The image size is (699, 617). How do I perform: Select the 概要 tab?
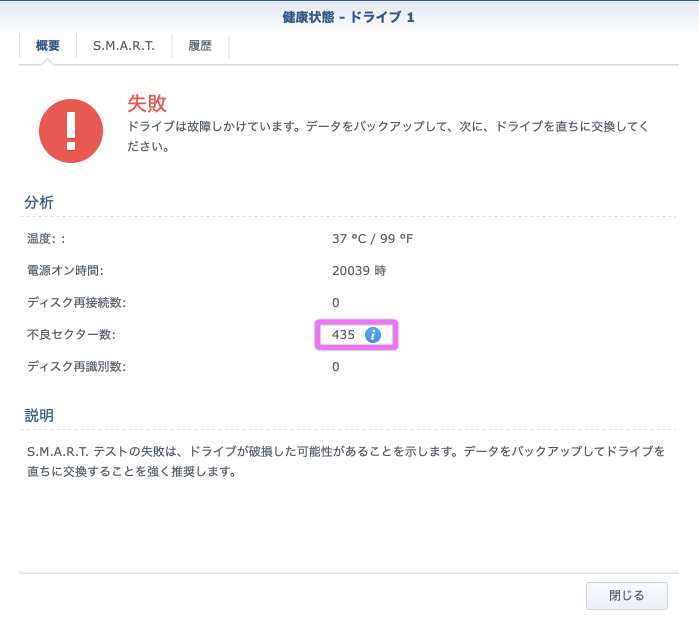(48, 46)
